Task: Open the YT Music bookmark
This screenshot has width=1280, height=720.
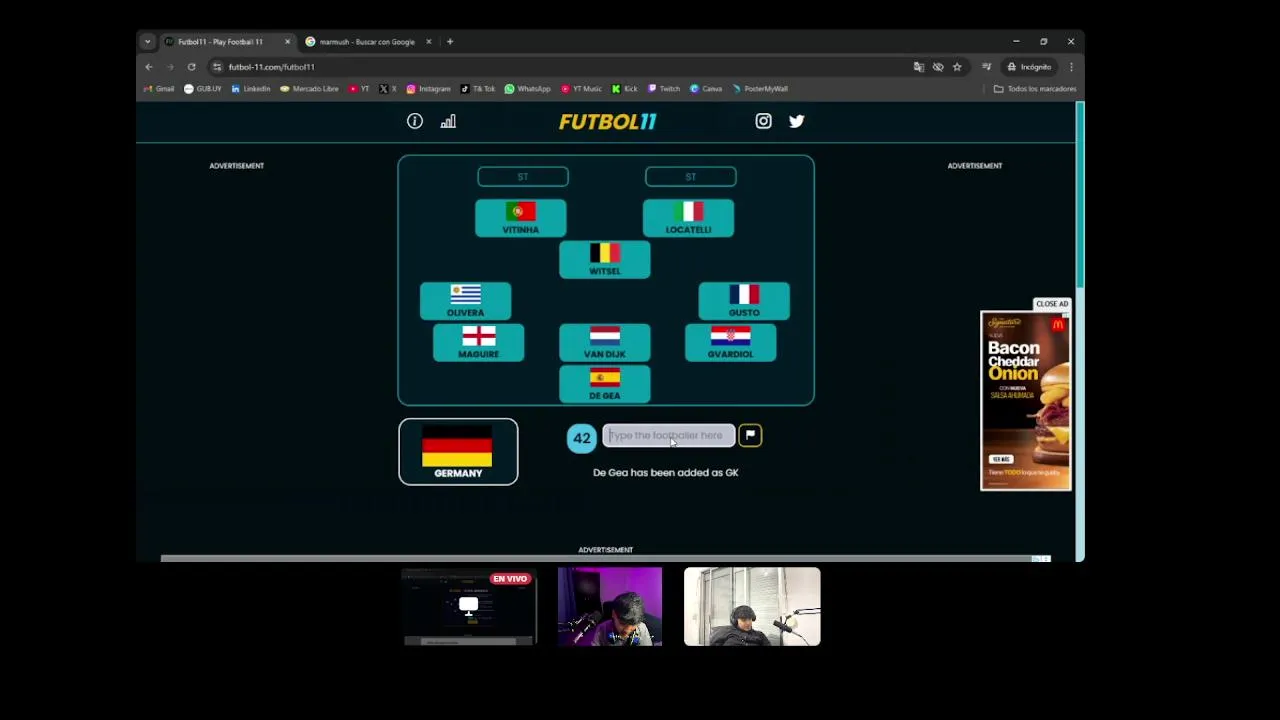Action: point(581,89)
